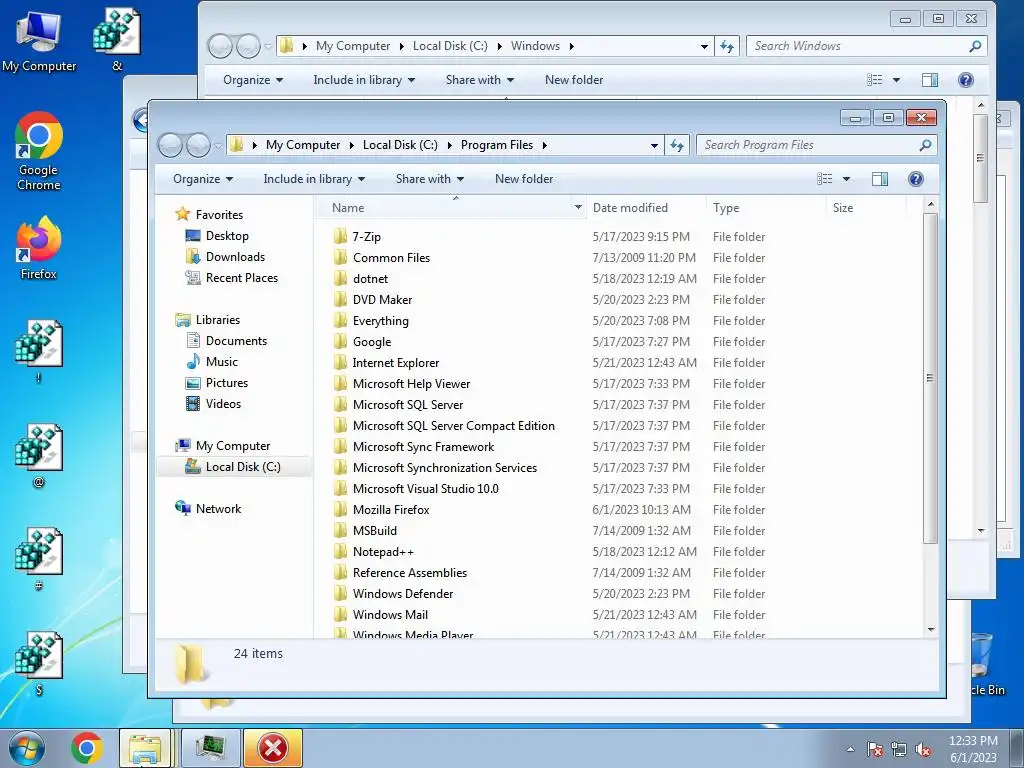Sort by Type column header
The width and height of the screenshot is (1024, 768).
[x=767, y=208]
